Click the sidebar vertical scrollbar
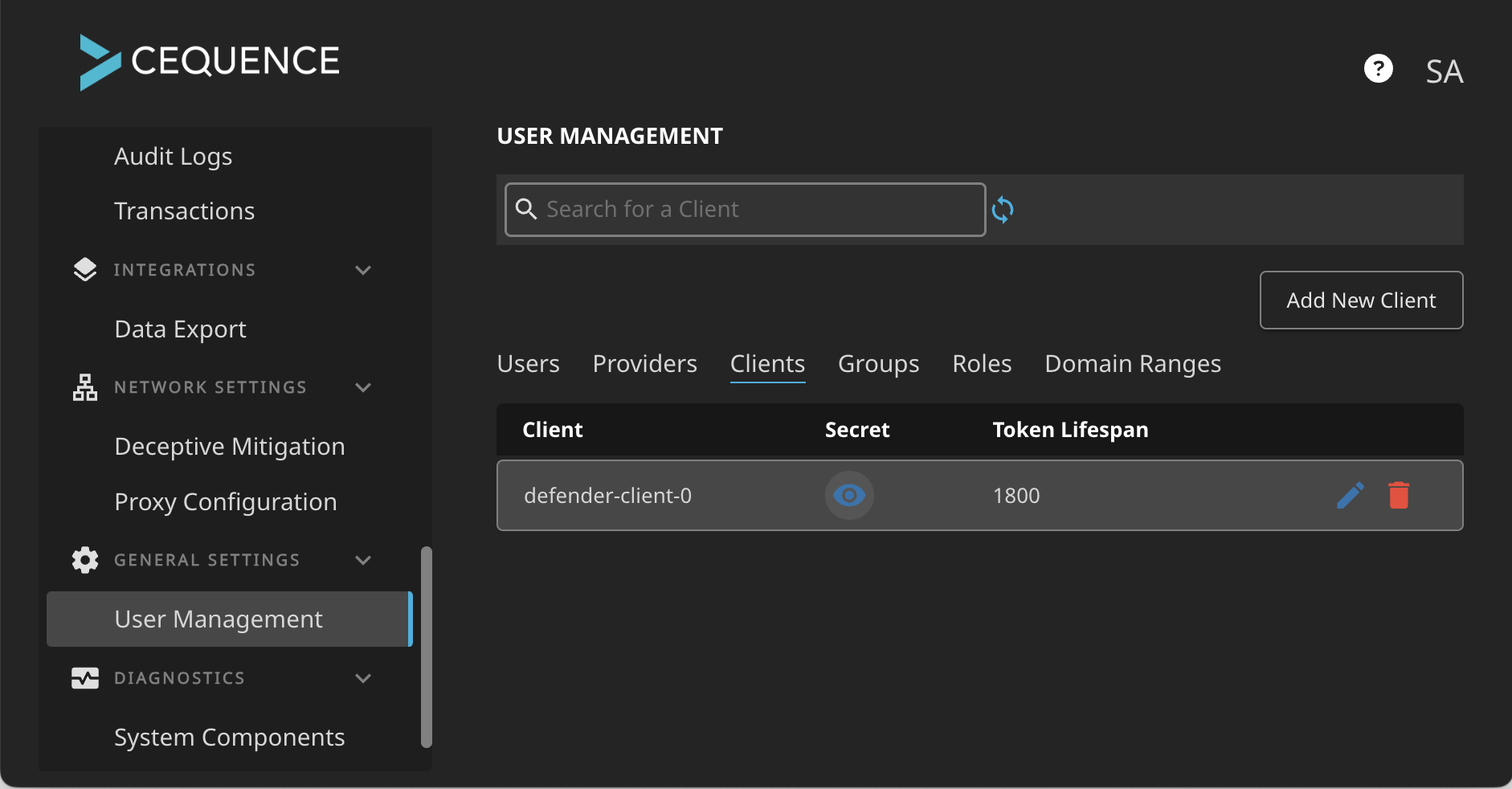 [x=427, y=647]
